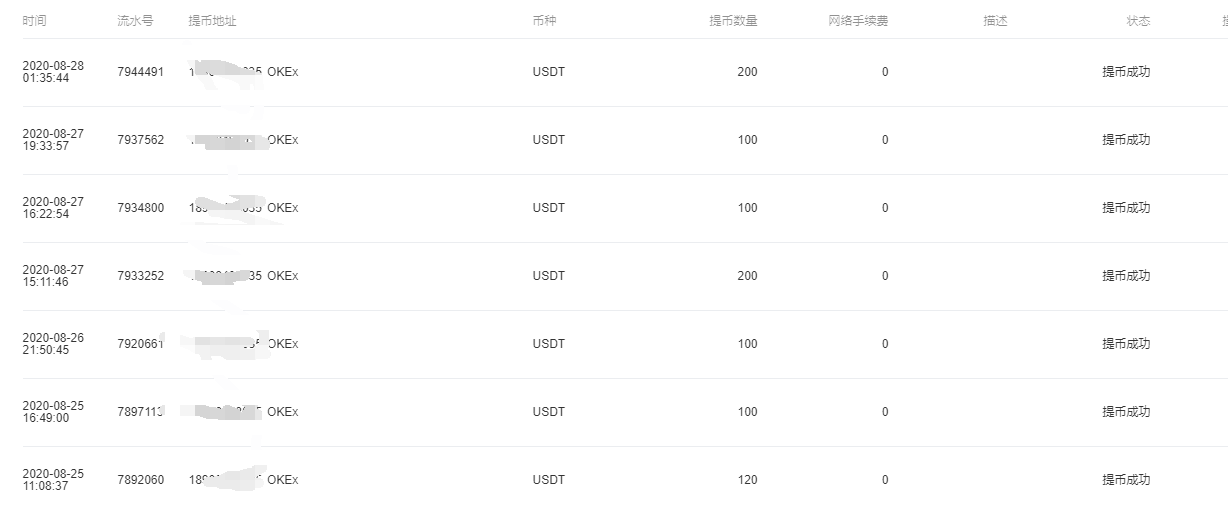The image size is (1228, 507).
Task: Click the 币种 column header
Action: point(544,21)
